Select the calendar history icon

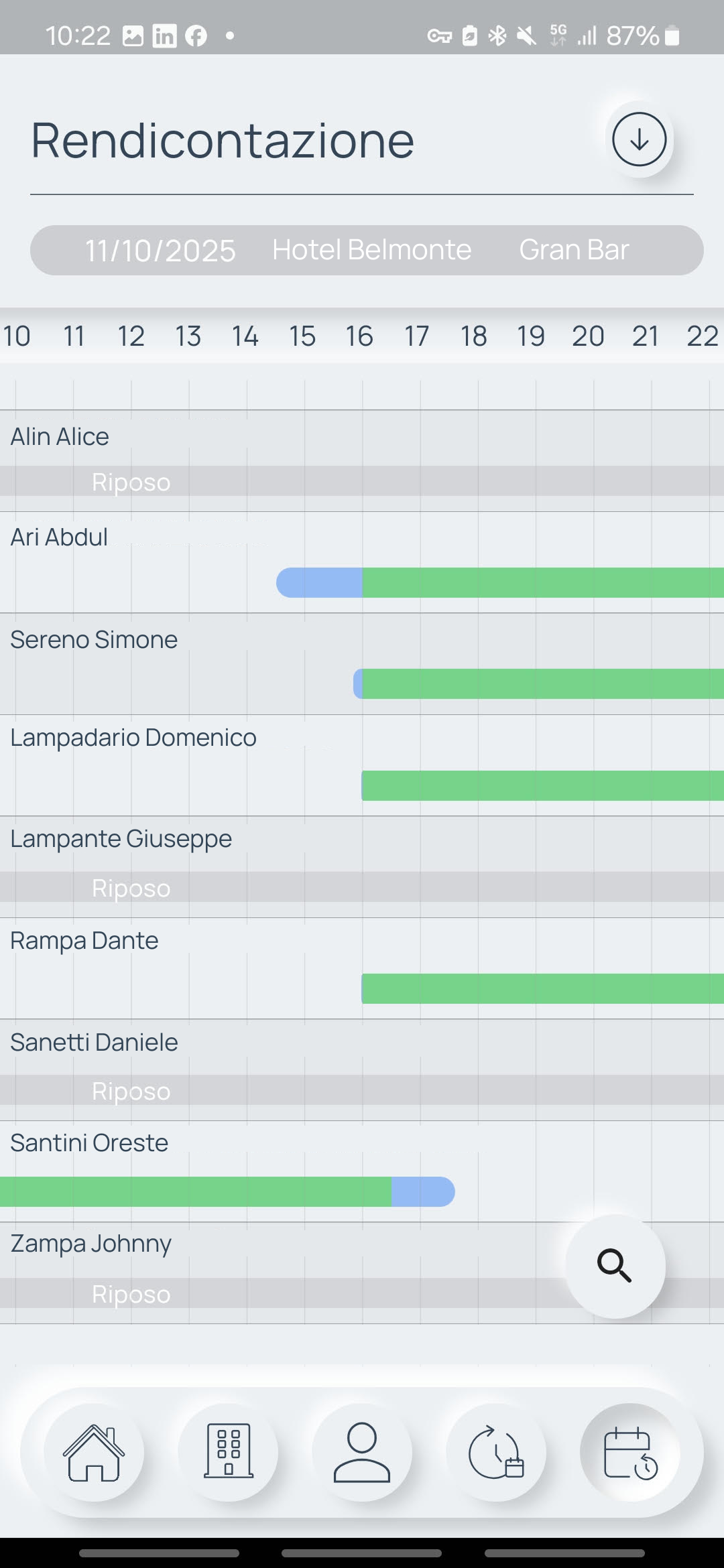tap(630, 1452)
